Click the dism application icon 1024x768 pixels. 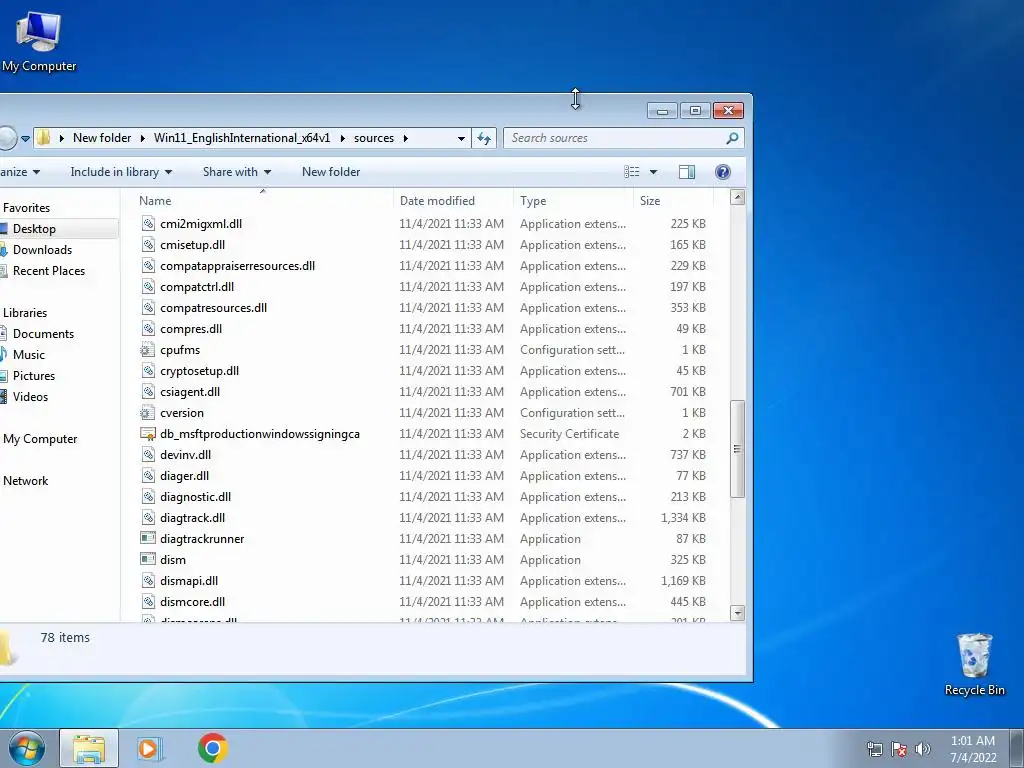pyautogui.click(x=148, y=560)
